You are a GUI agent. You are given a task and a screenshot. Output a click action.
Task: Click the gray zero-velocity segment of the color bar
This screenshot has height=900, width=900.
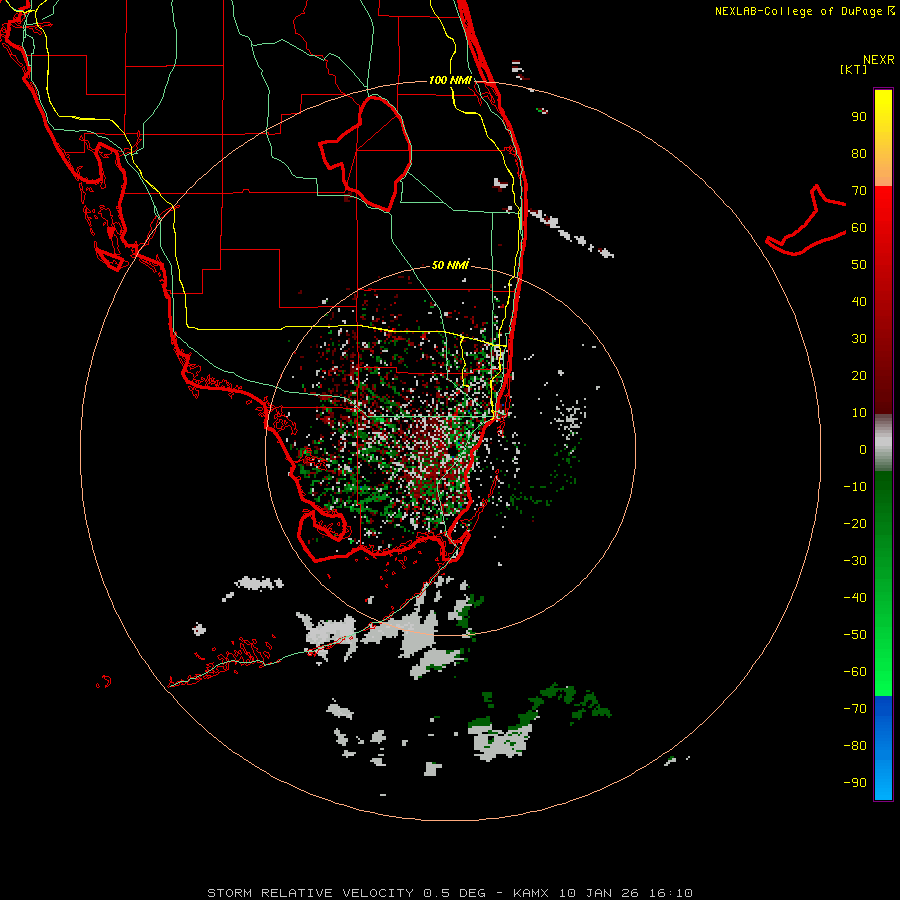(x=883, y=443)
